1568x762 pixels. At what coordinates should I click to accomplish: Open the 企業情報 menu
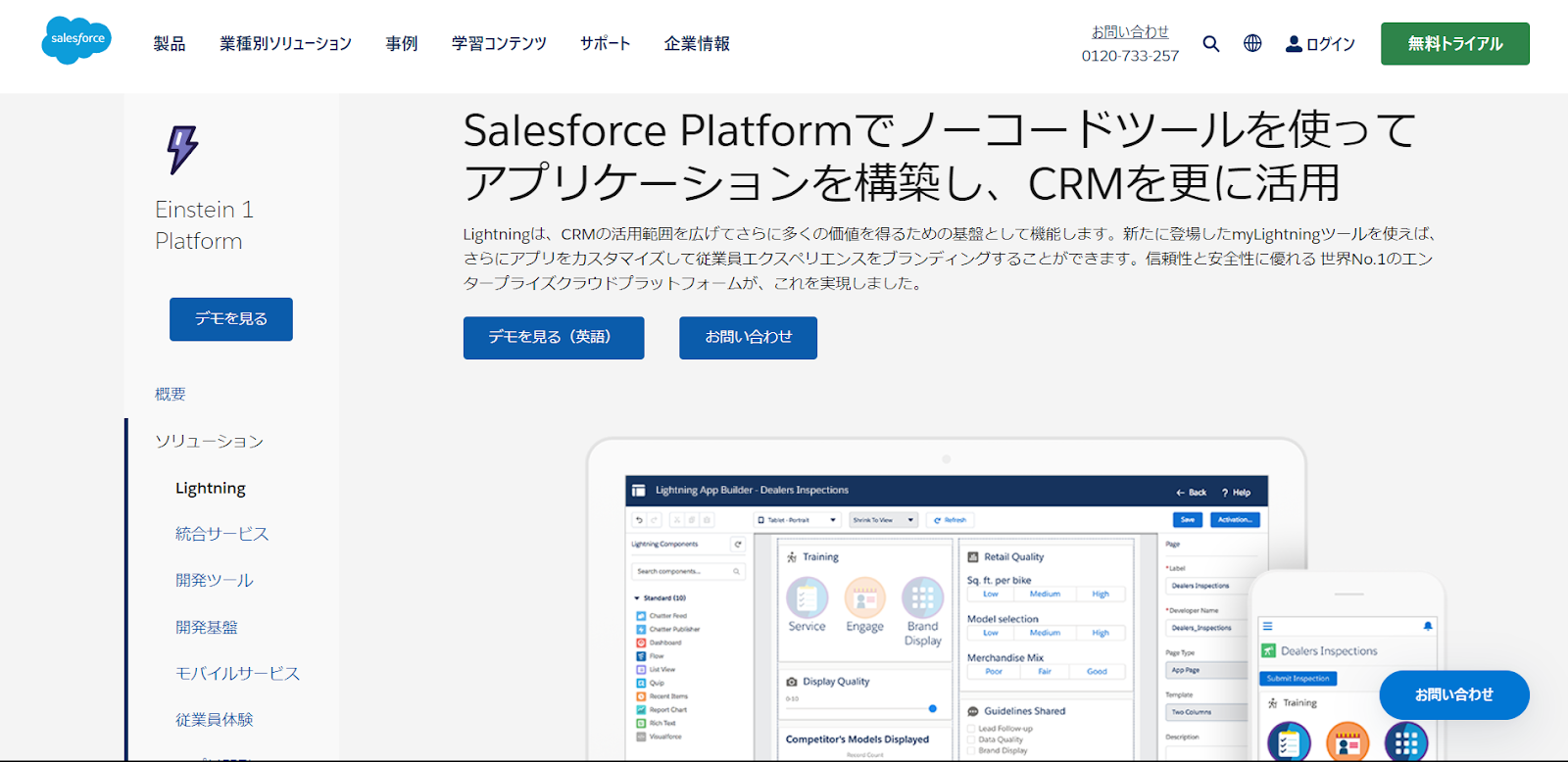click(x=697, y=44)
